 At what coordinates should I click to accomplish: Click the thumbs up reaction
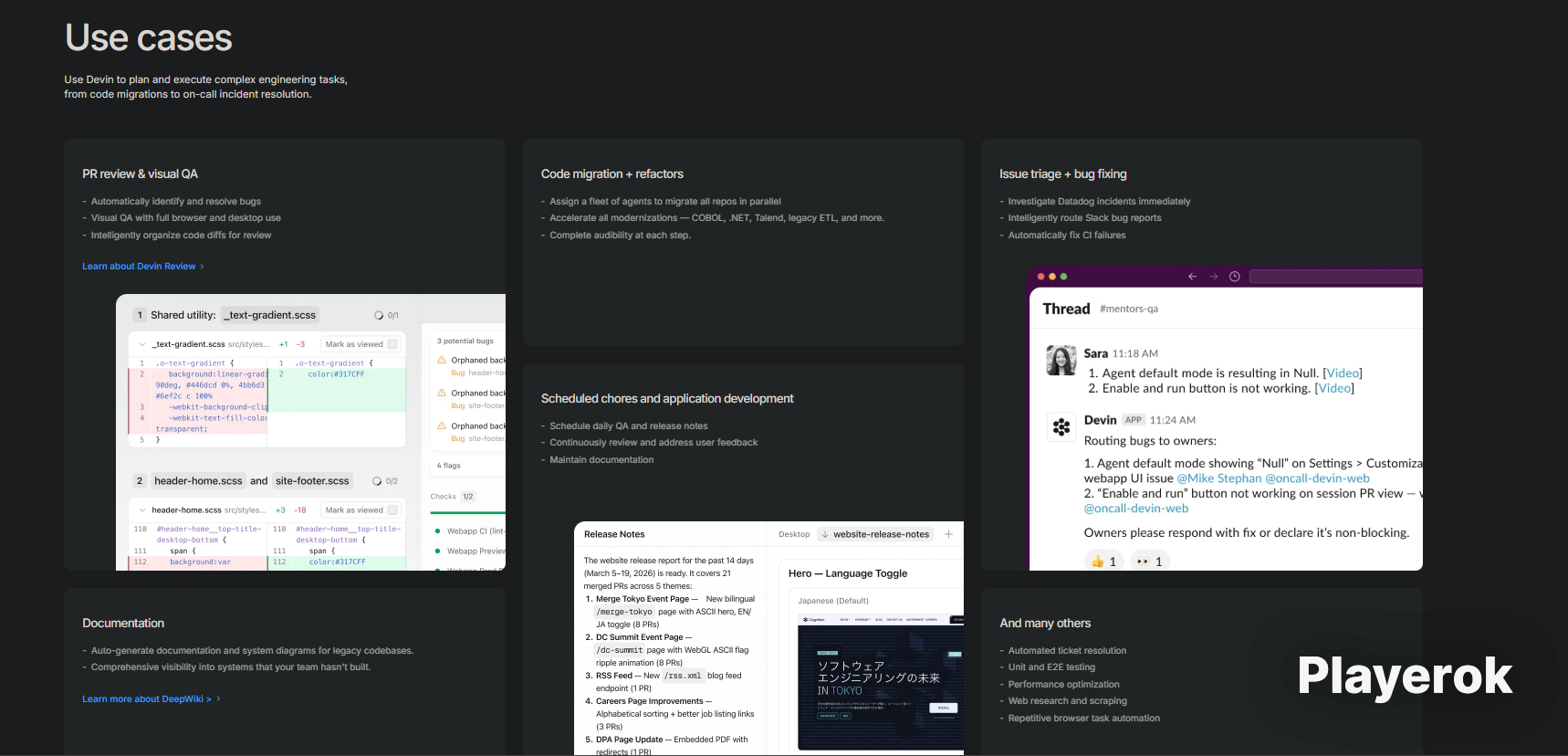[x=1104, y=562]
